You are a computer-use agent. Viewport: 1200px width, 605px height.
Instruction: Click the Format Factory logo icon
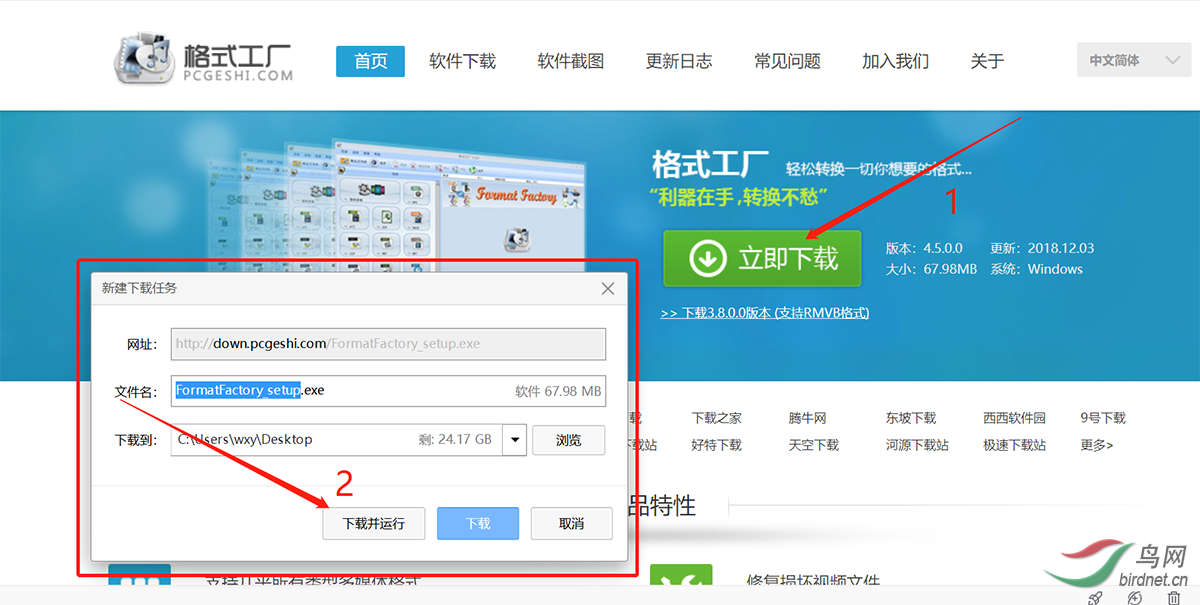[145, 60]
